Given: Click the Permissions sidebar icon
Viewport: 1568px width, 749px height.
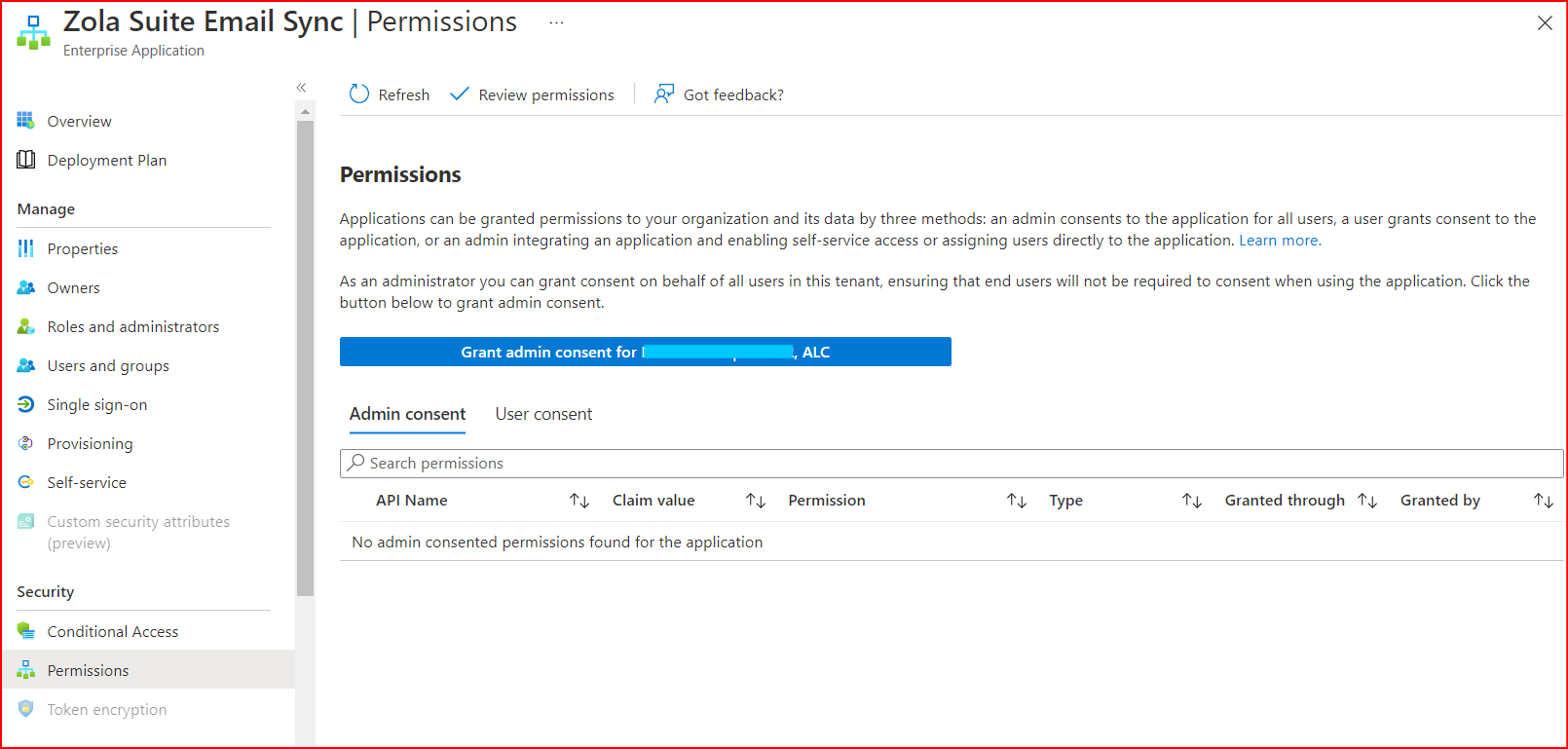Looking at the screenshot, I should pyautogui.click(x=25, y=670).
